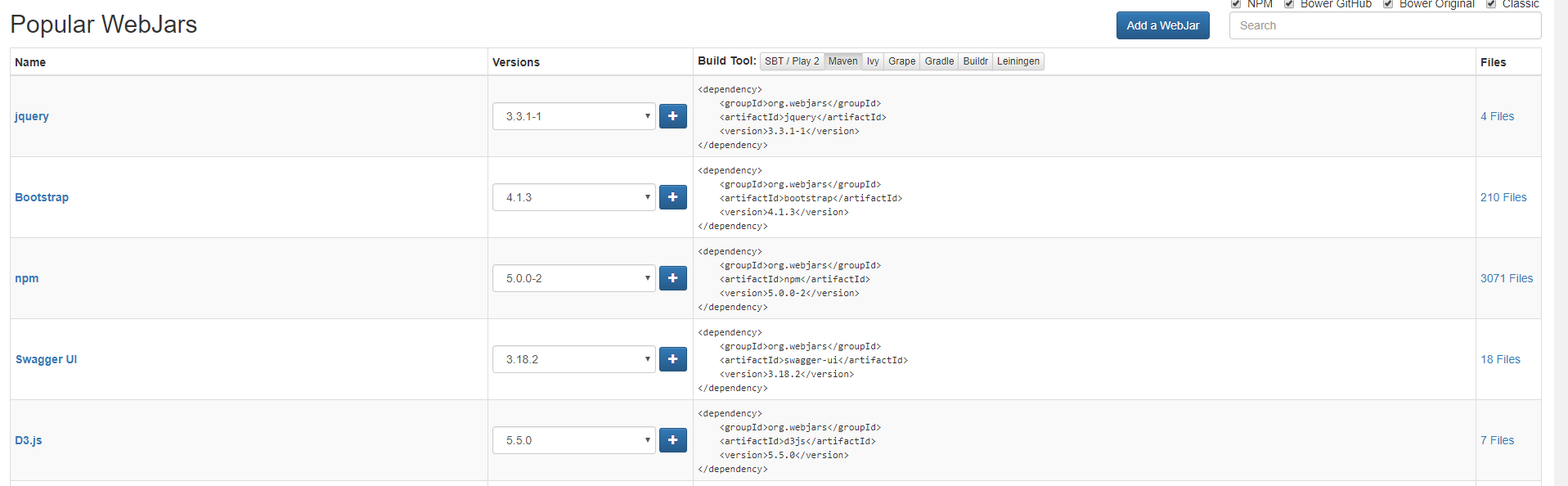Select the Buildr build tool

(x=975, y=61)
